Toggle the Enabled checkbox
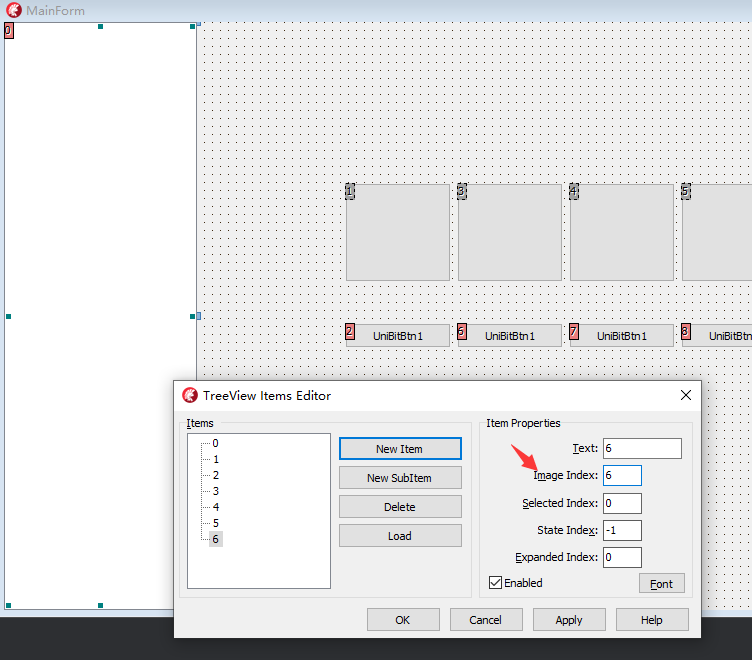752x660 pixels. (496, 582)
